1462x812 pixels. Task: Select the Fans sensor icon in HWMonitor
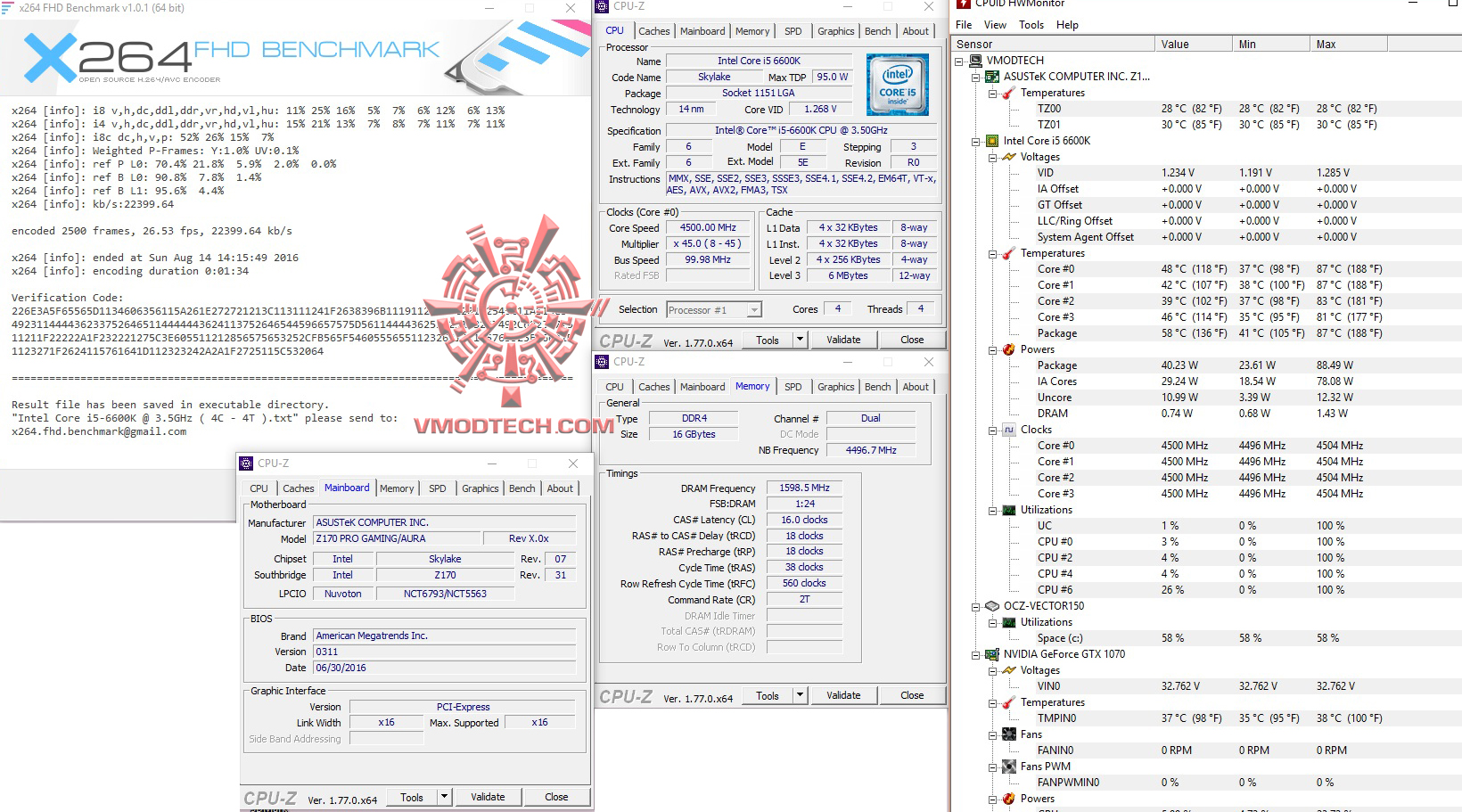pyautogui.click(x=1009, y=734)
